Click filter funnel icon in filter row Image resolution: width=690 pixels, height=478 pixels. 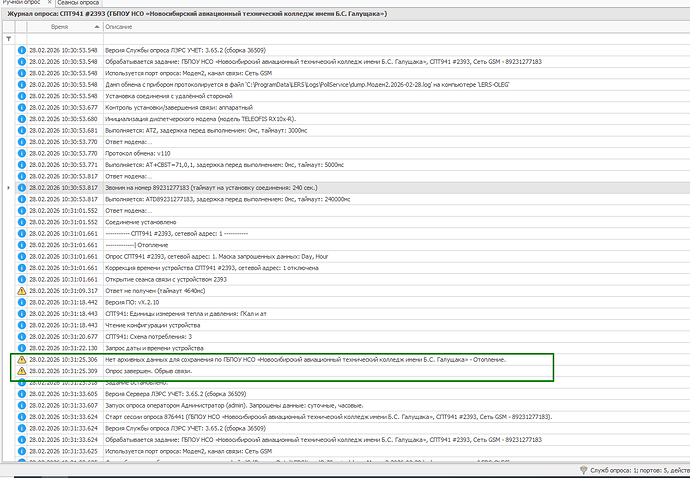(x=9, y=39)
